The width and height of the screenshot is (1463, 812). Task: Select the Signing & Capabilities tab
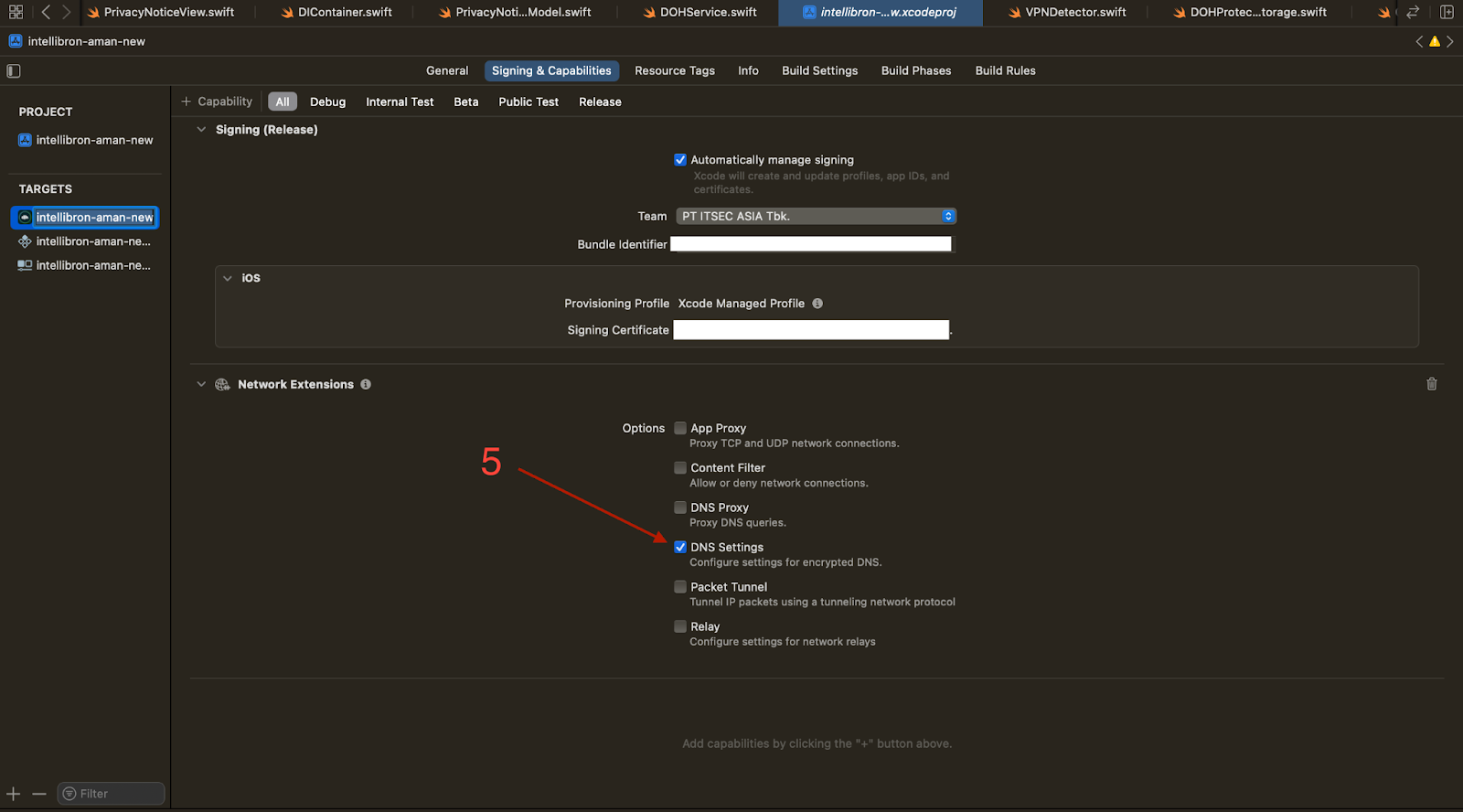(x=551, y=70)
